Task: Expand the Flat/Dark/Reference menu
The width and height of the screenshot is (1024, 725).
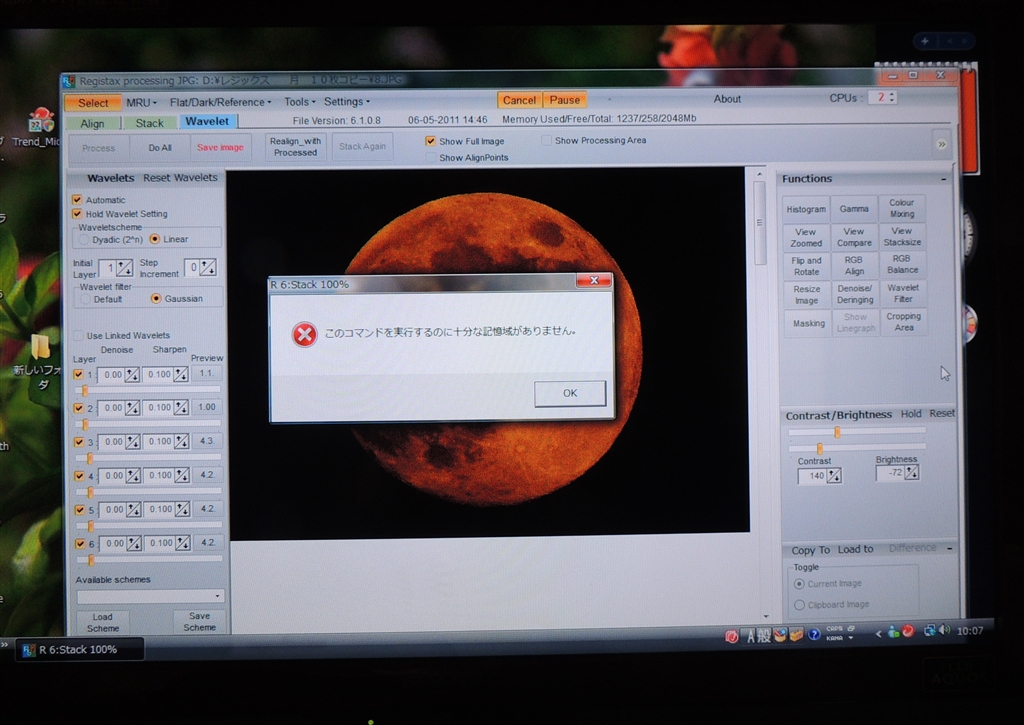Action: pyautogui.click(x=220, y=102)
